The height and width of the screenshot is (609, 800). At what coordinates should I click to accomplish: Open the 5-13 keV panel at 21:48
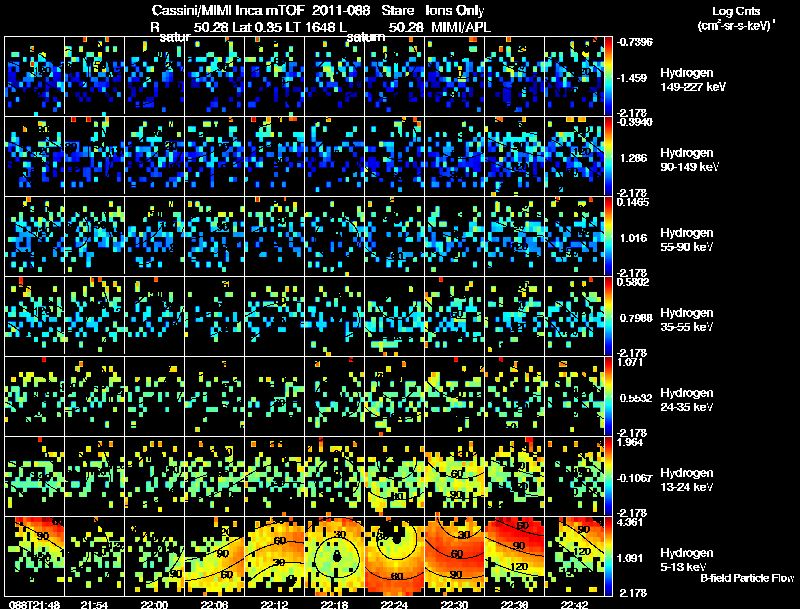(x=34, y=556)
